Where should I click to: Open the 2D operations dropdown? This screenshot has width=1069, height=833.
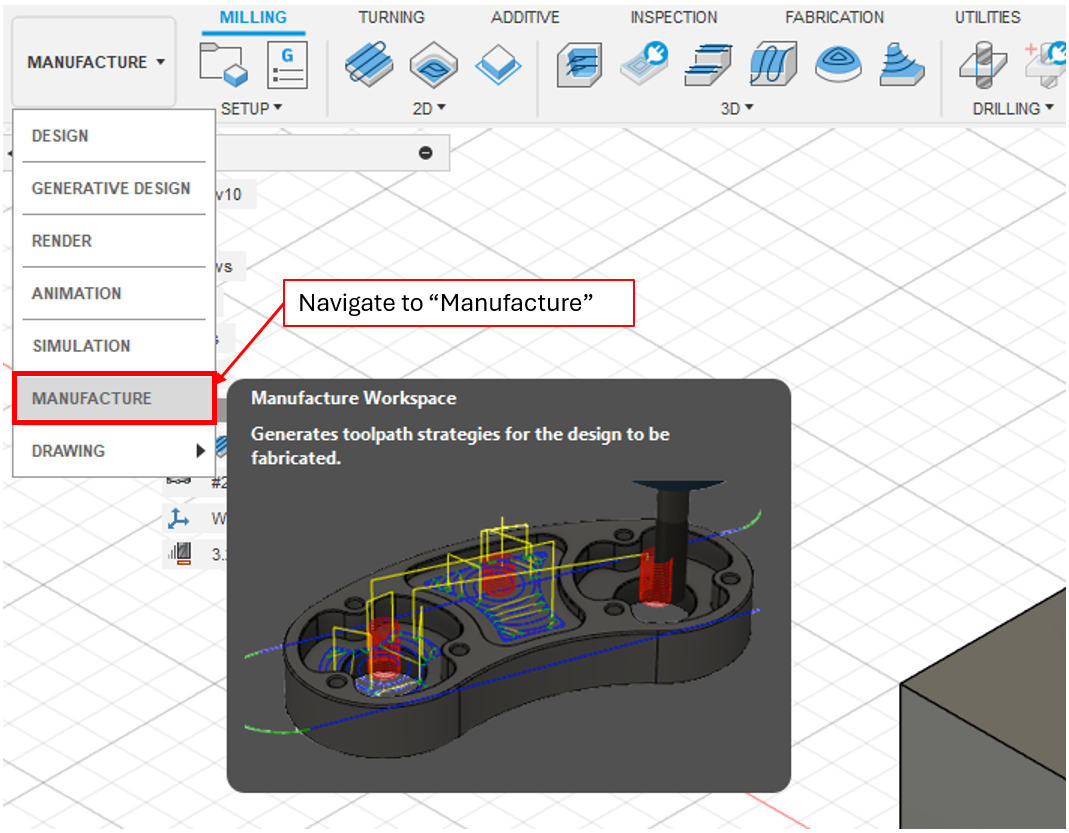point(429,108)
